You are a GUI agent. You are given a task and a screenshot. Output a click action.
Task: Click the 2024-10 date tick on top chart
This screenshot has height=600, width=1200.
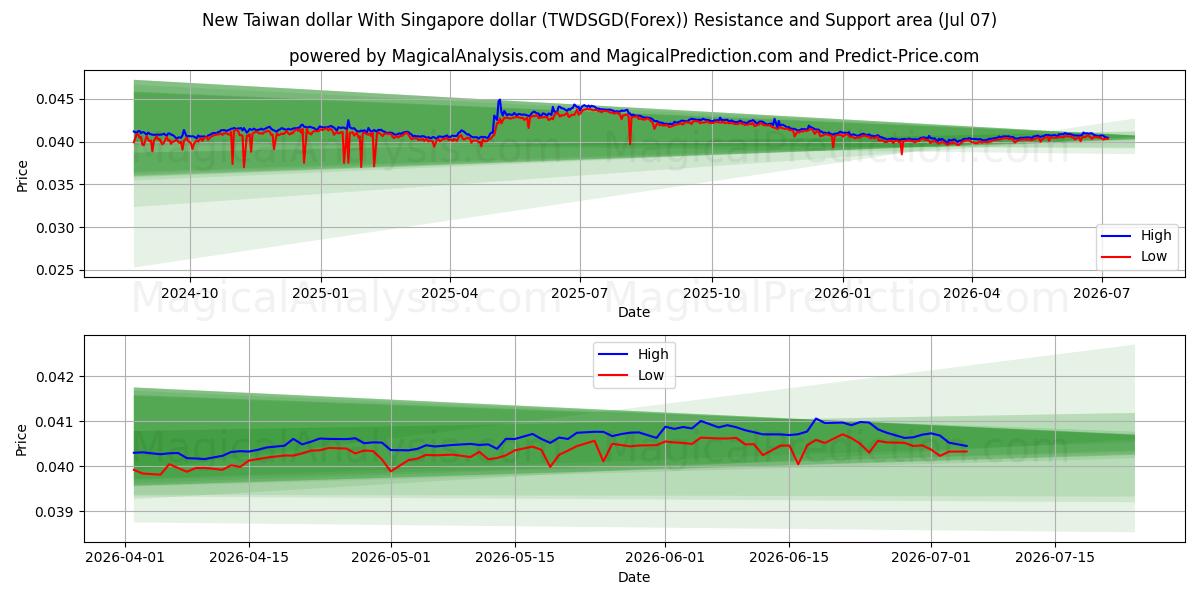click(190, 293)
